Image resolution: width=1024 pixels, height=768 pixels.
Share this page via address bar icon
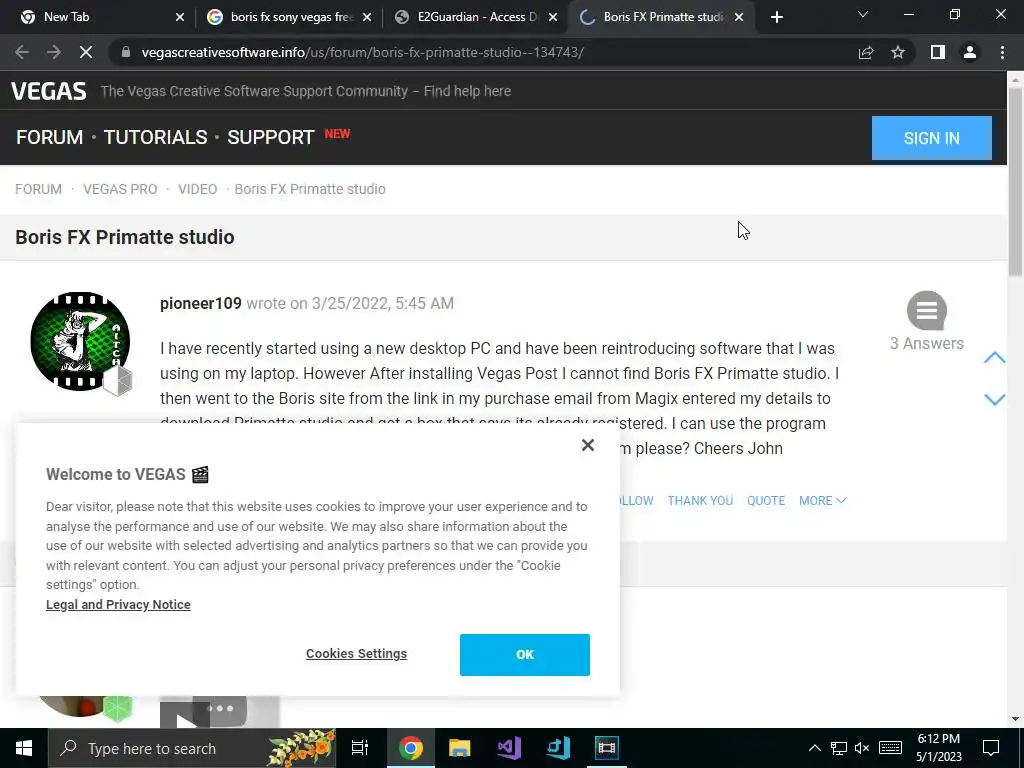866,52
